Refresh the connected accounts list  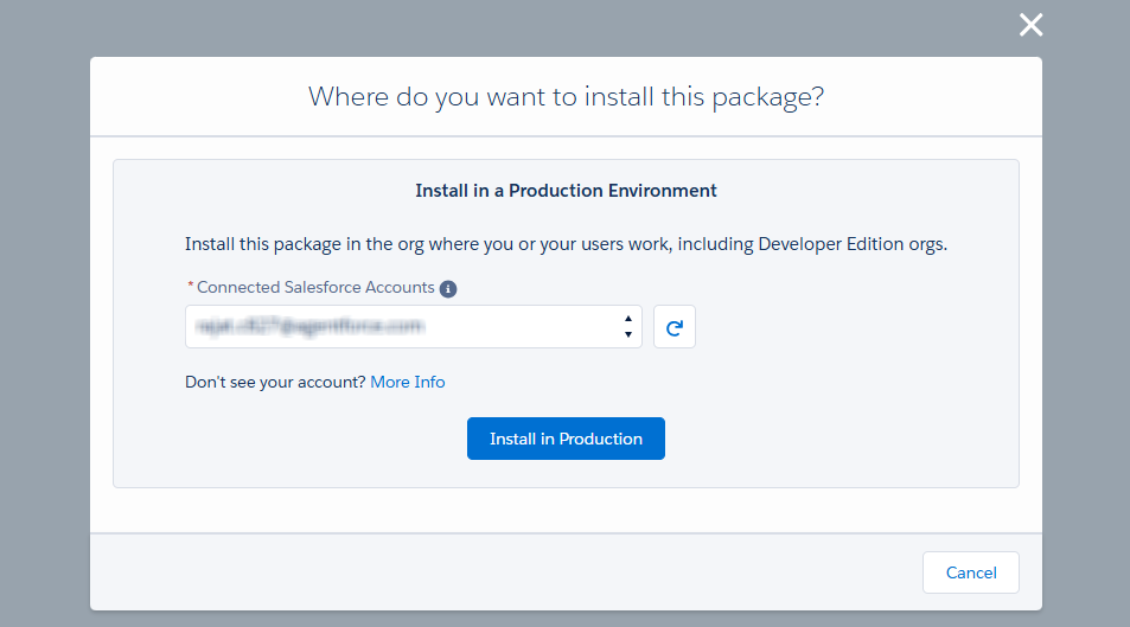click(x=674, y=327)
